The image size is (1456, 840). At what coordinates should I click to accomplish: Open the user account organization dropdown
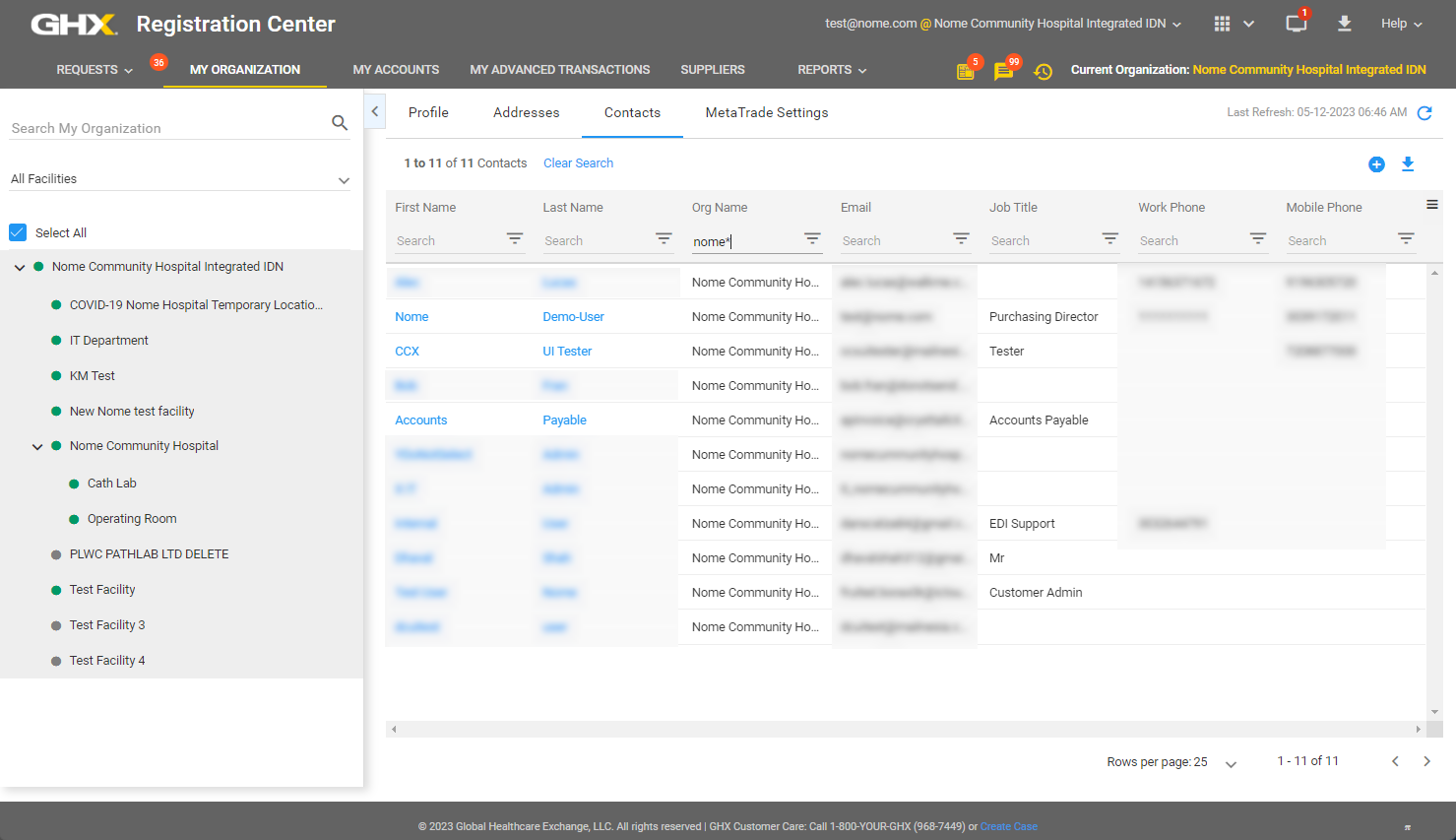[1003, 24]
